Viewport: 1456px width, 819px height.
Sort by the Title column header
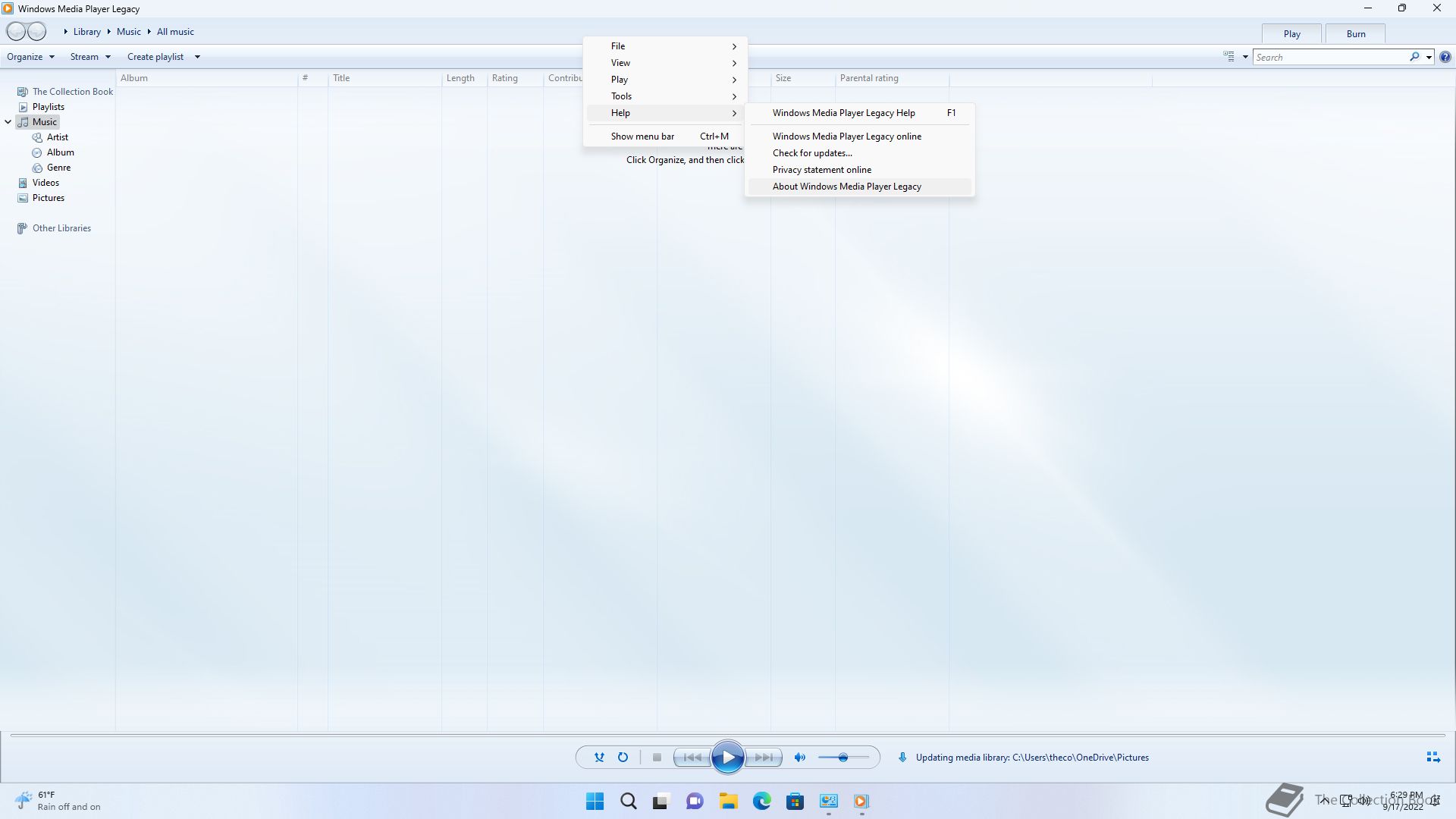384,78
